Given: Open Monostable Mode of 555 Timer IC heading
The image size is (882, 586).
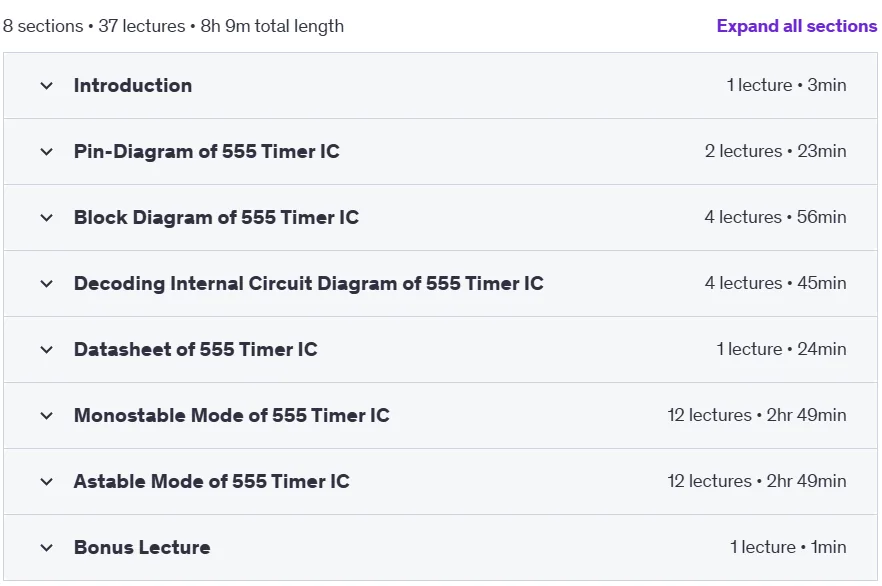Looking at the screenshot, I should 231,415.
